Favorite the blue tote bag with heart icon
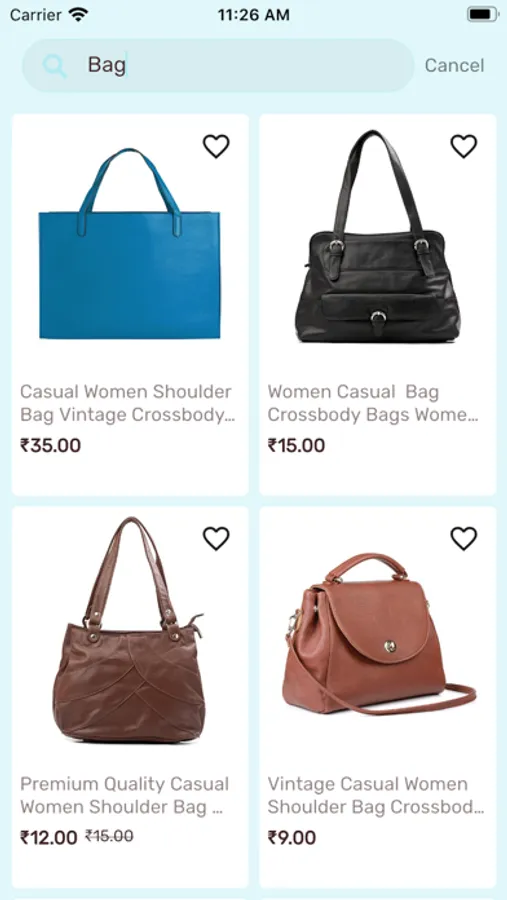The width and height of the screenshot is (507, 900). [216, 146]
